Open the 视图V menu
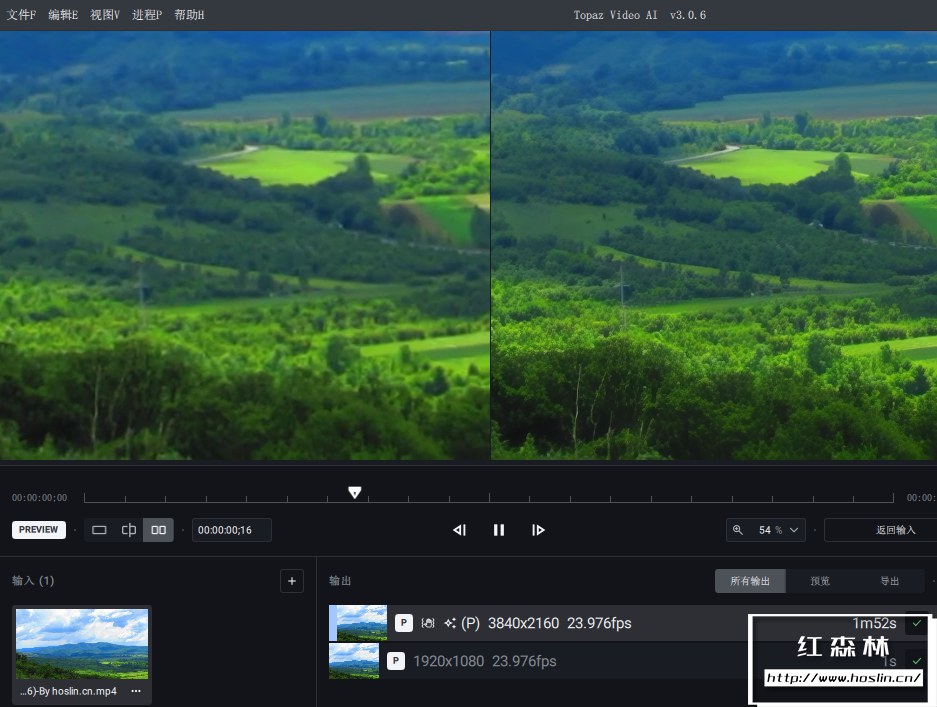Viewport: 937px width, 707px height. tap(103, 14)
